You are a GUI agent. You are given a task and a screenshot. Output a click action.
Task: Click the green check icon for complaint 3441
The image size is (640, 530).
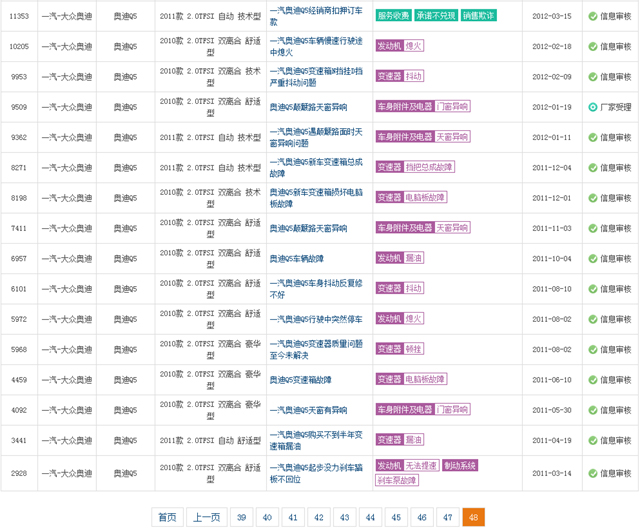[x=593, y=441]
